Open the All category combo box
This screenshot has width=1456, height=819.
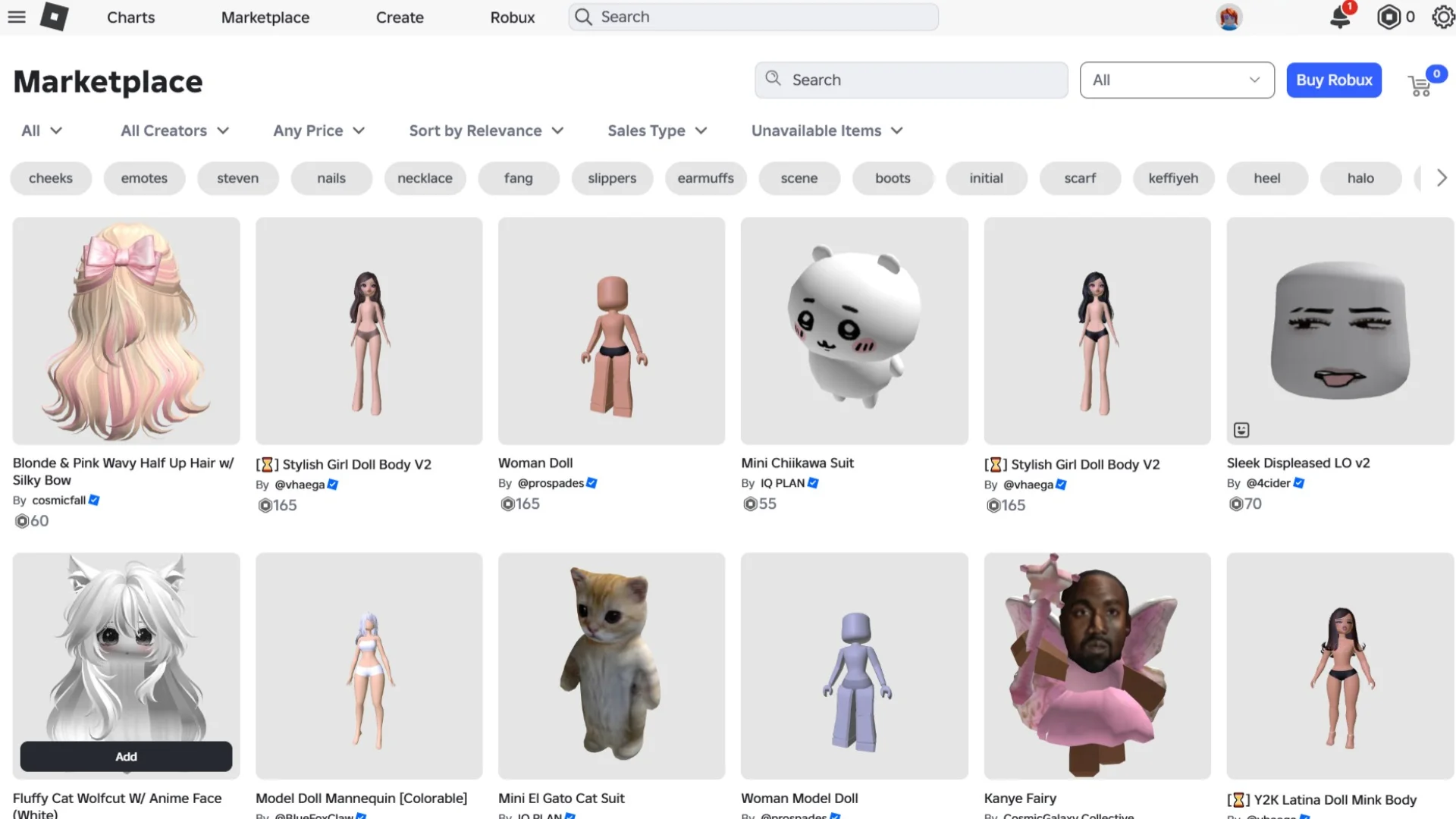coord(1176,80)
